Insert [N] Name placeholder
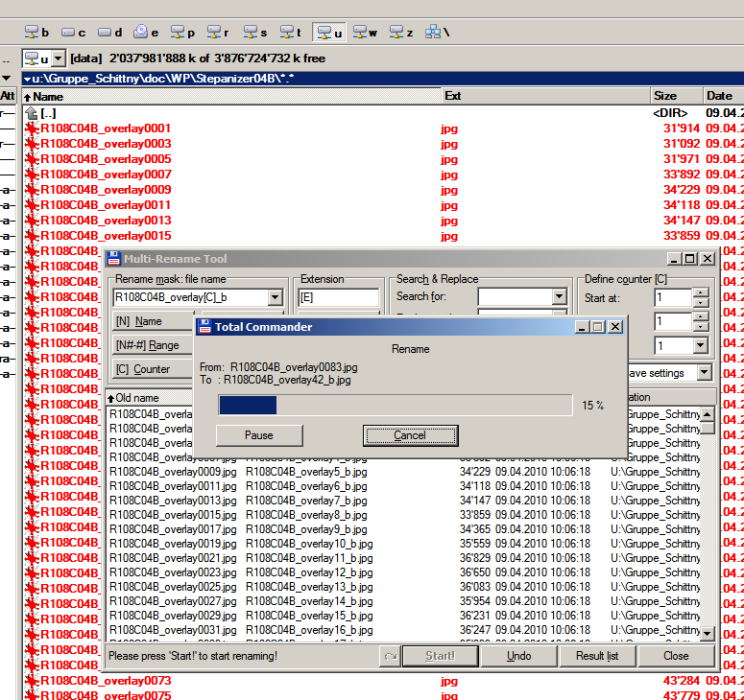This screenshot has width=744, height=700. (x=153, y=321)
